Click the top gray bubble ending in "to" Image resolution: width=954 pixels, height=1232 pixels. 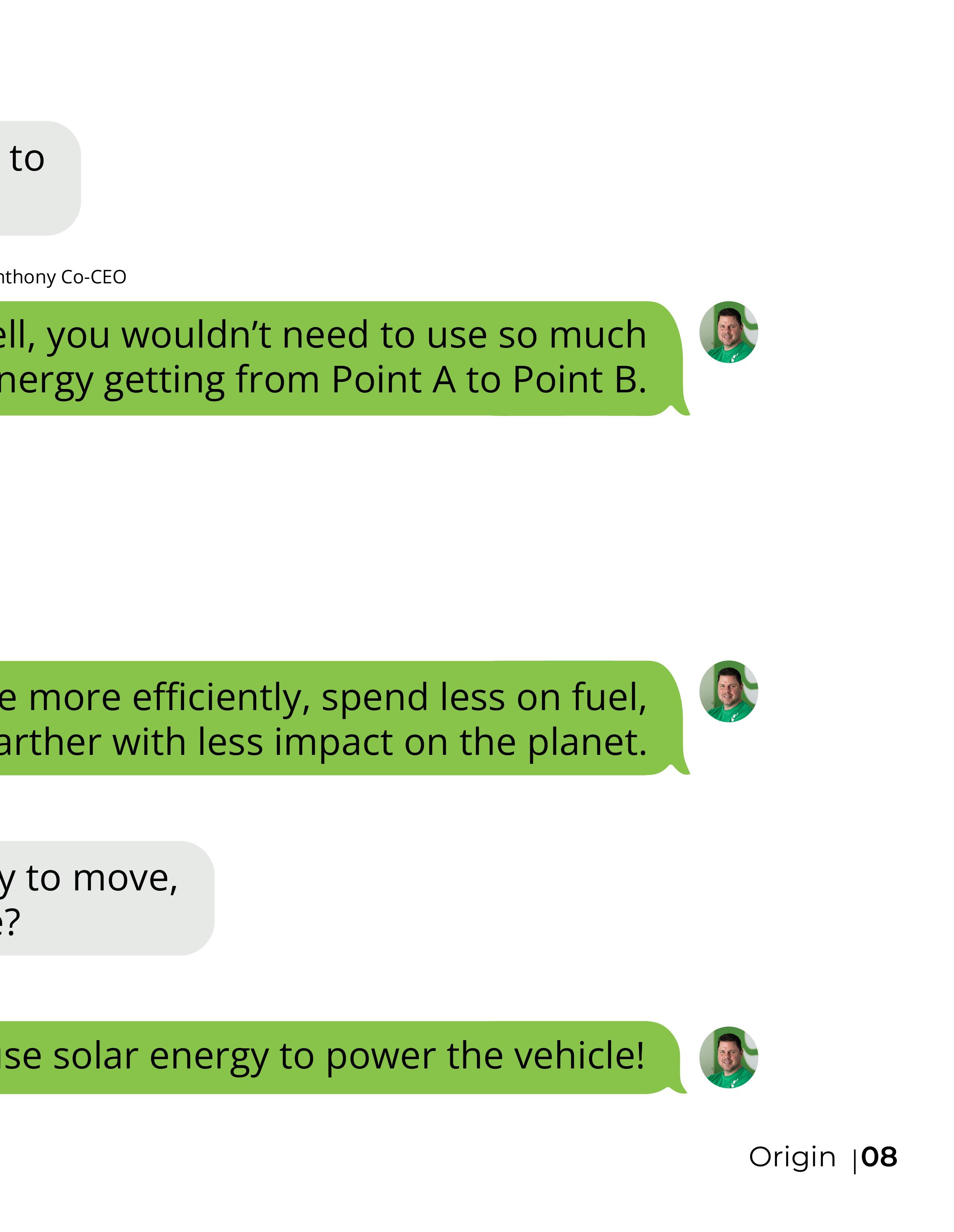pos(40,178)
